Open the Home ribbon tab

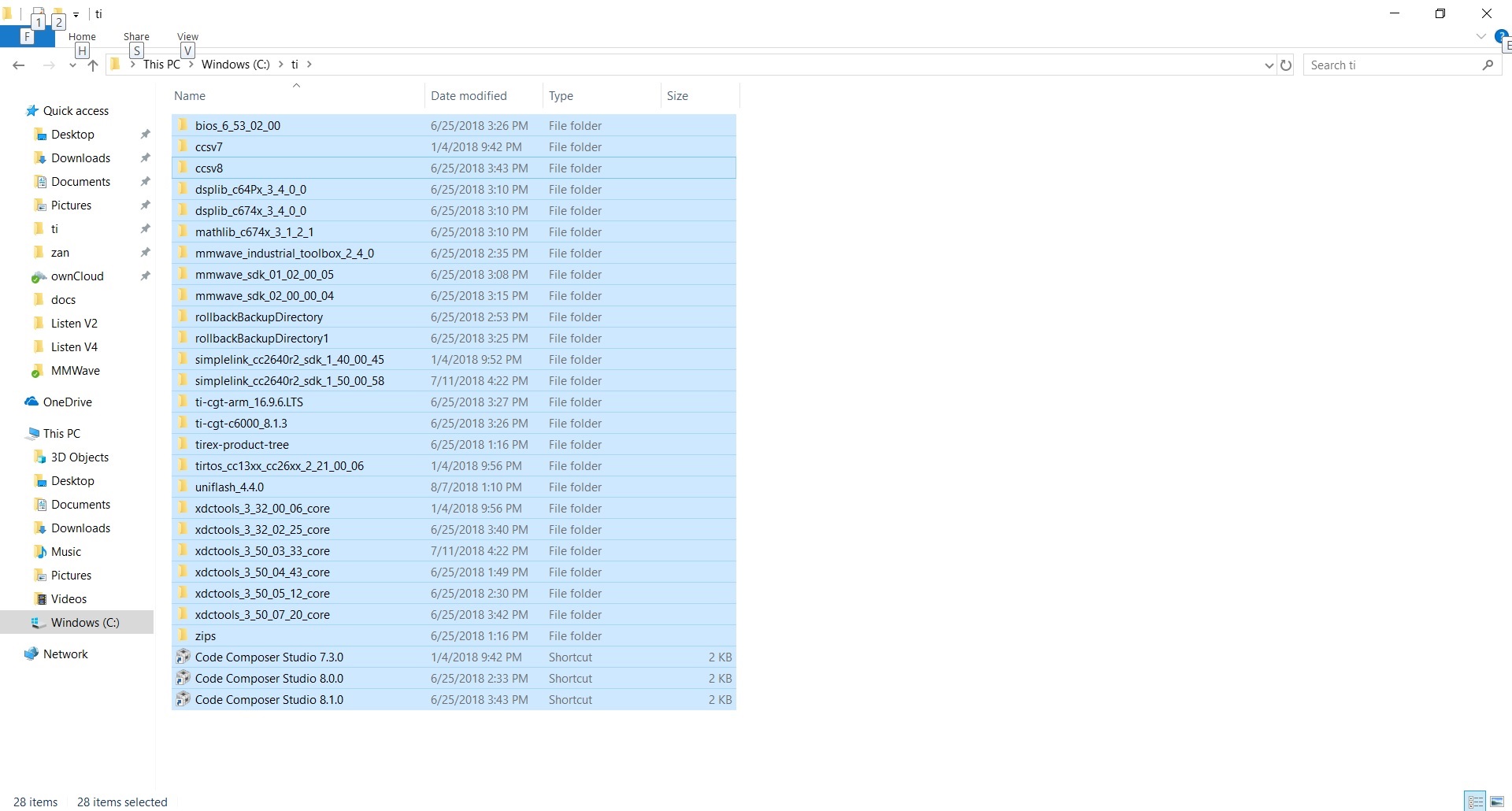pyautogui.click(x=82, y=36)
